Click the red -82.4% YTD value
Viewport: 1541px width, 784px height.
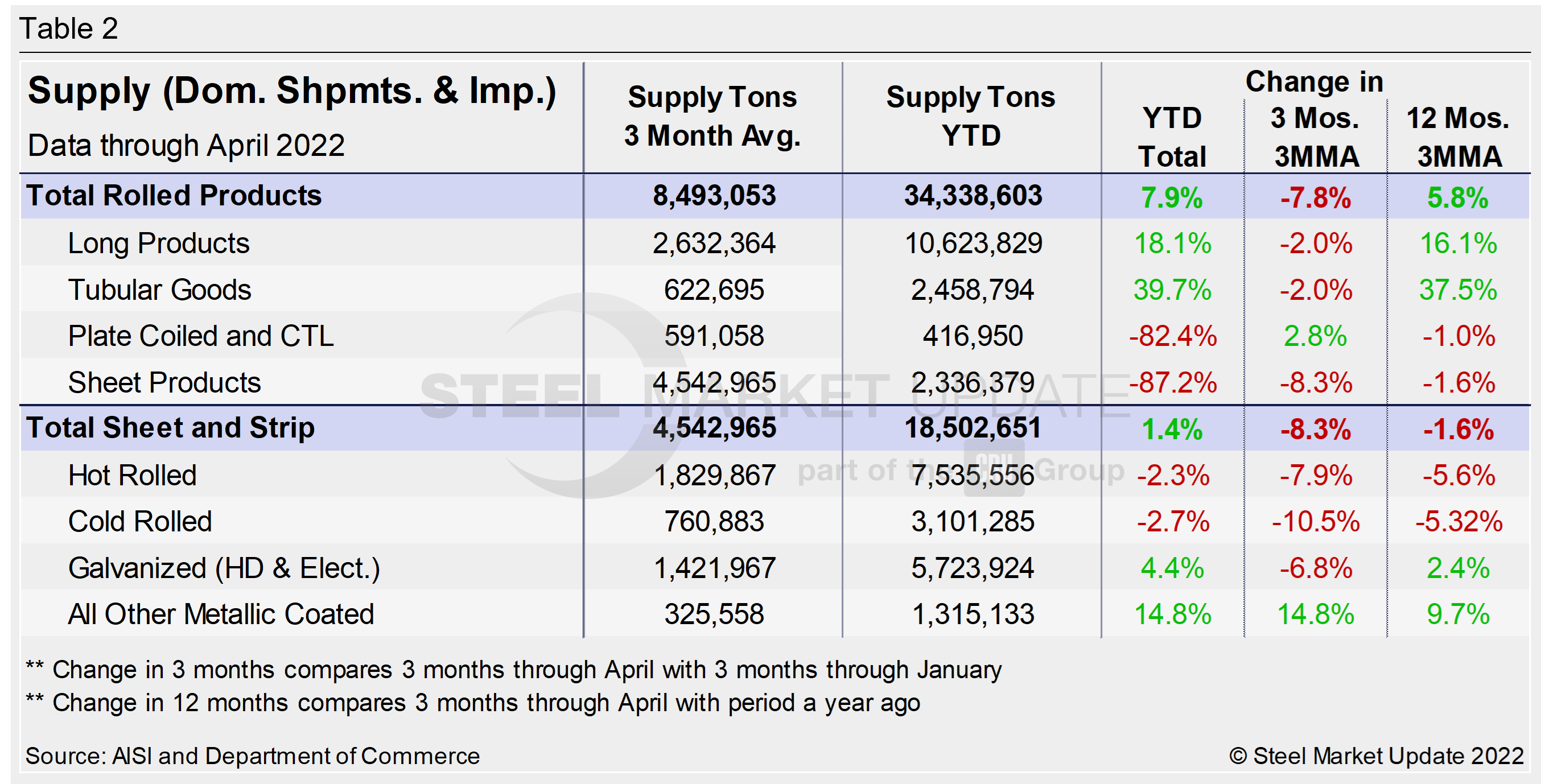(1172, 336)
